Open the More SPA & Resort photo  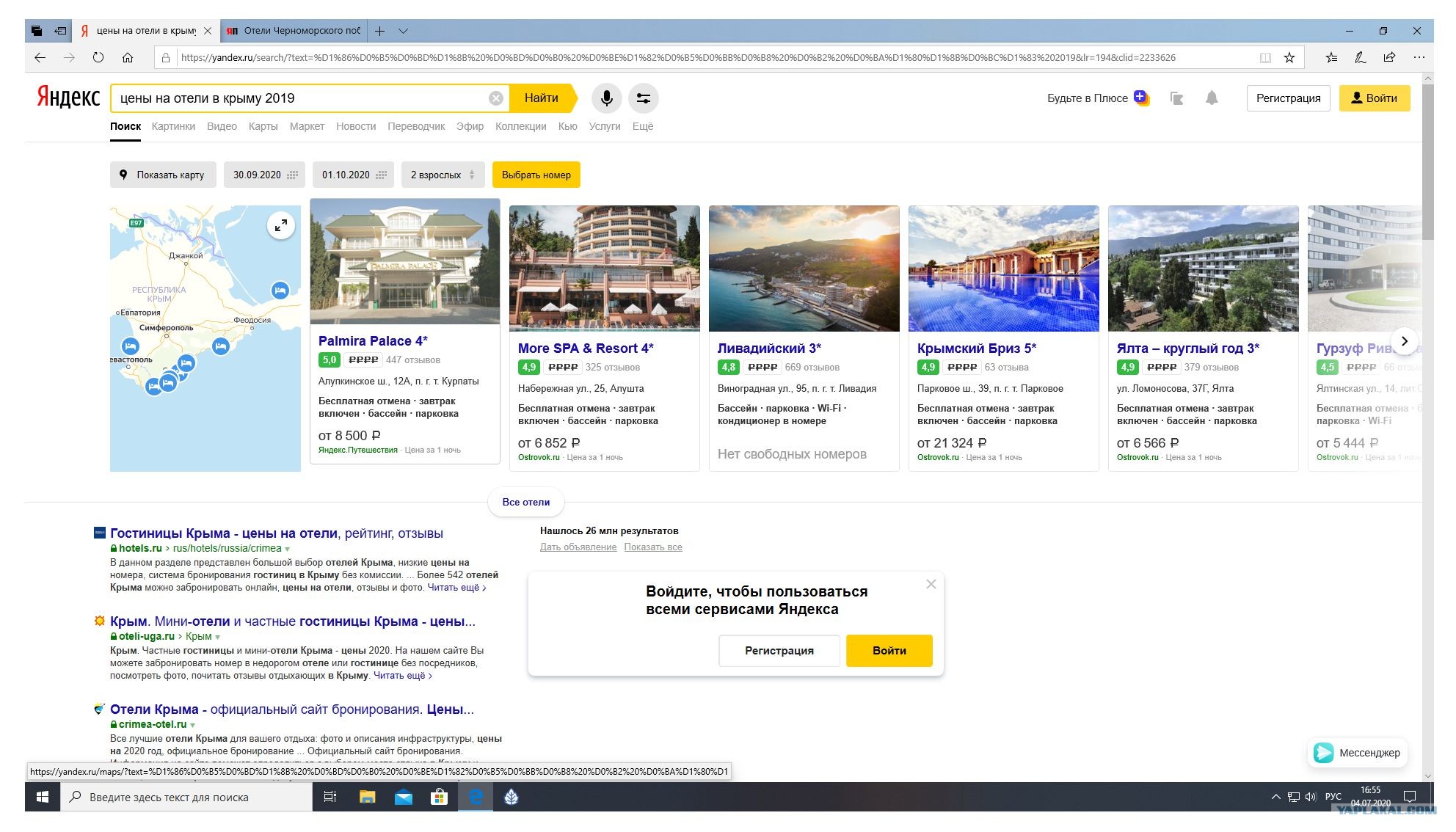[605, 269]
